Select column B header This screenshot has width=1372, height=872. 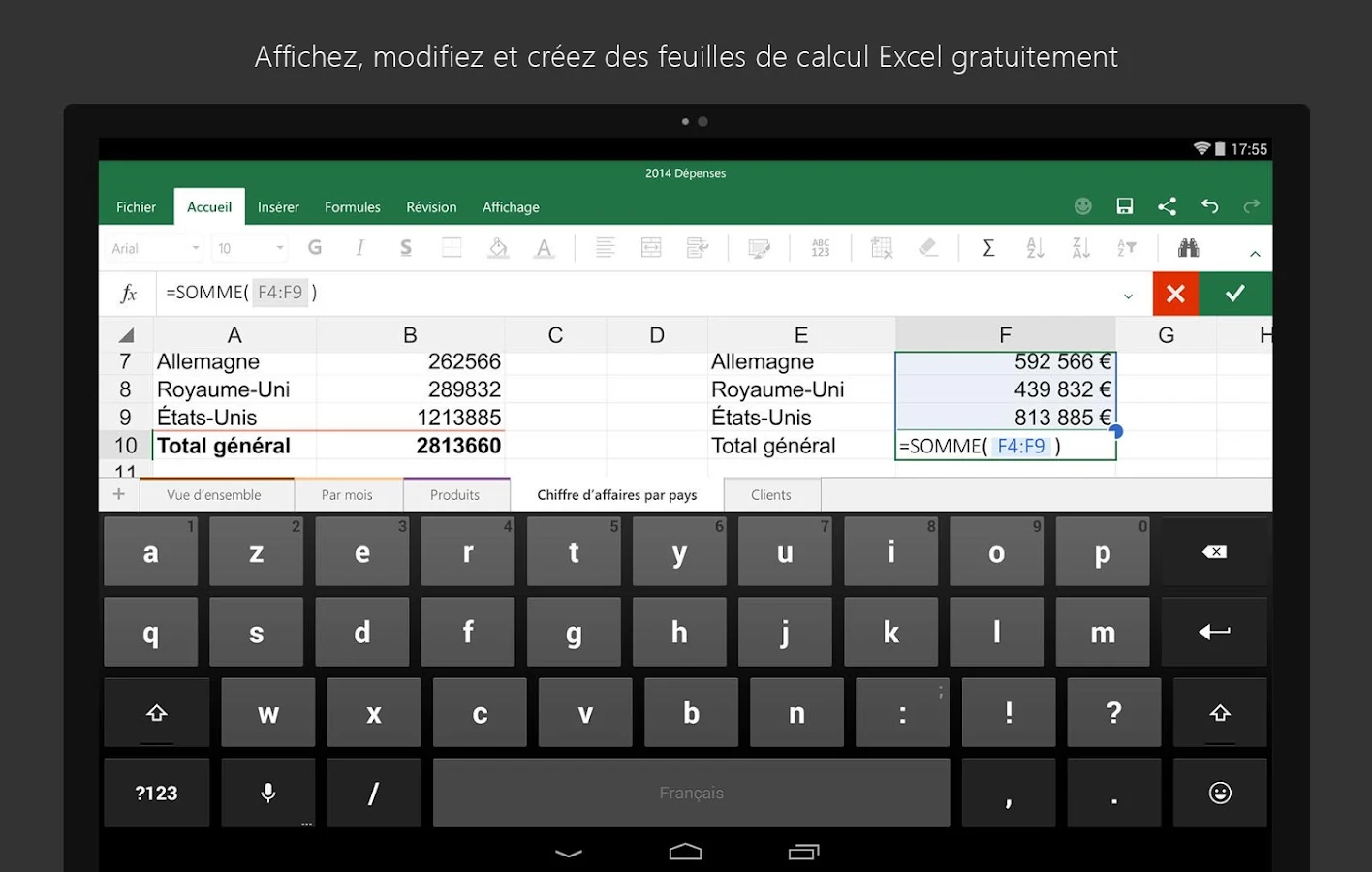click(410, 335)
